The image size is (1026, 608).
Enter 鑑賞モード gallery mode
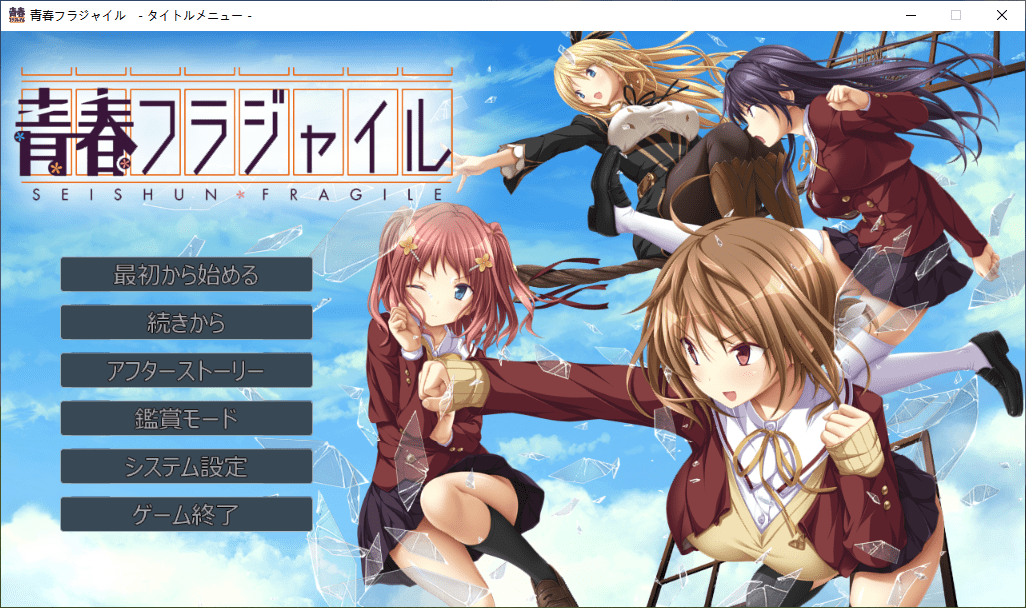[x=186, y=418]
